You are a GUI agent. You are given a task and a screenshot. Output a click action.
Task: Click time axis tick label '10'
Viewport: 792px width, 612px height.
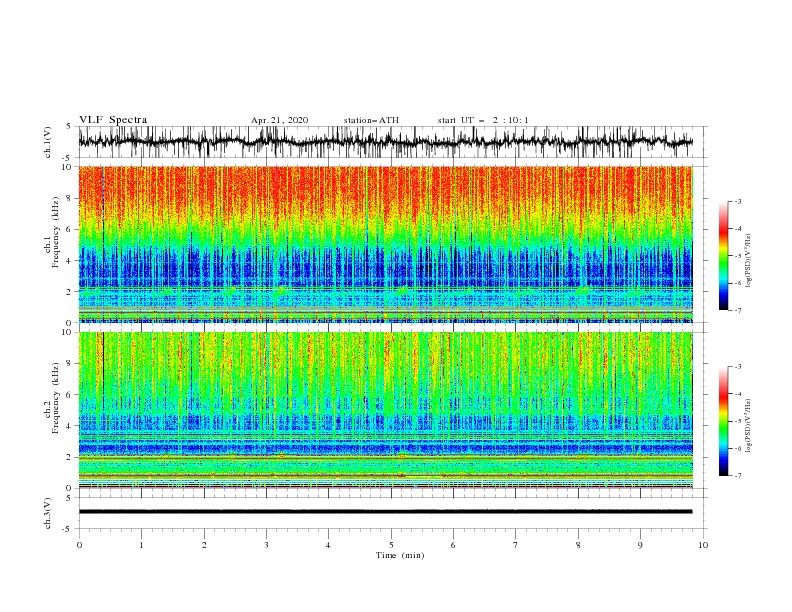(x=703, y=545)
